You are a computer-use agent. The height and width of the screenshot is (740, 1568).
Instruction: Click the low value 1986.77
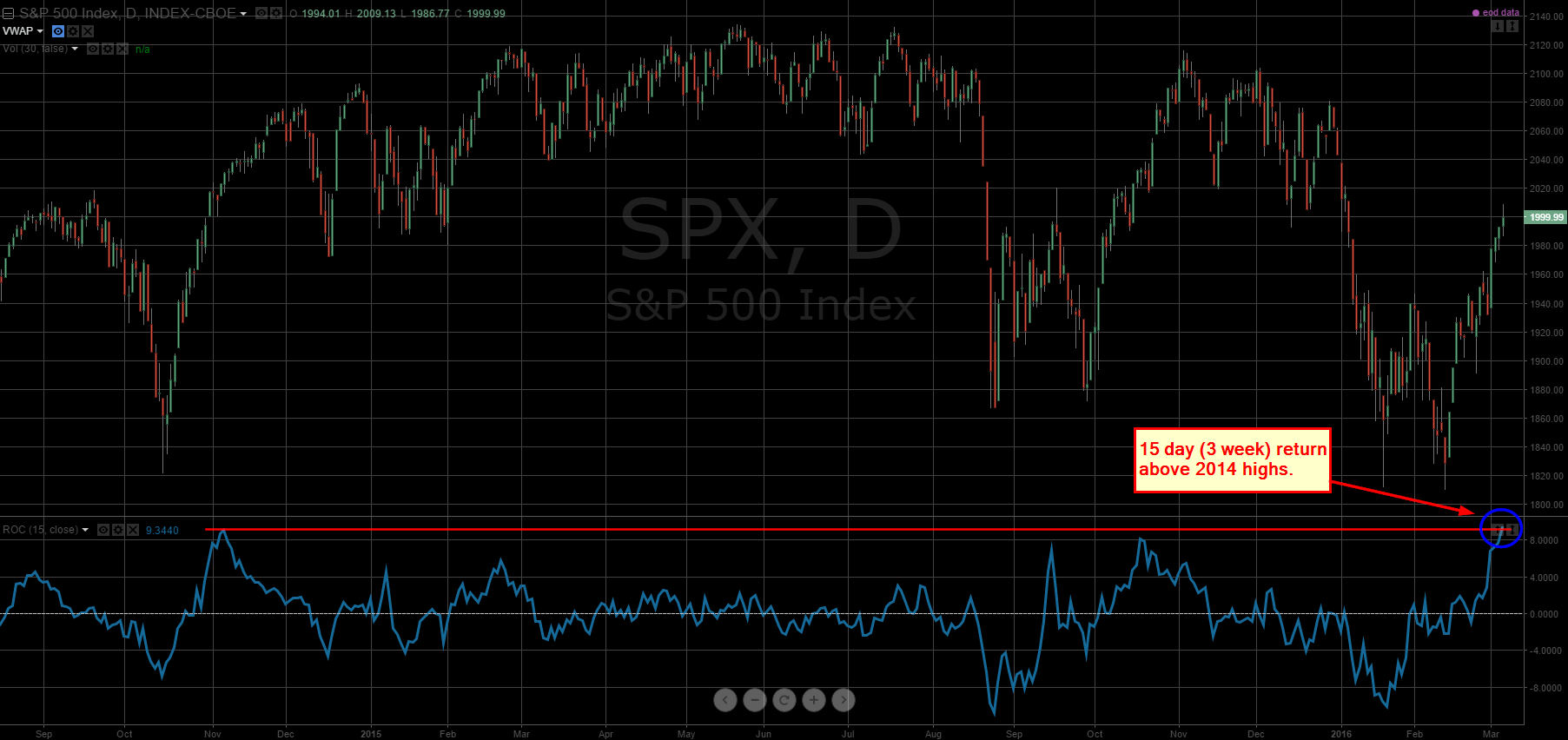[430, 14]
